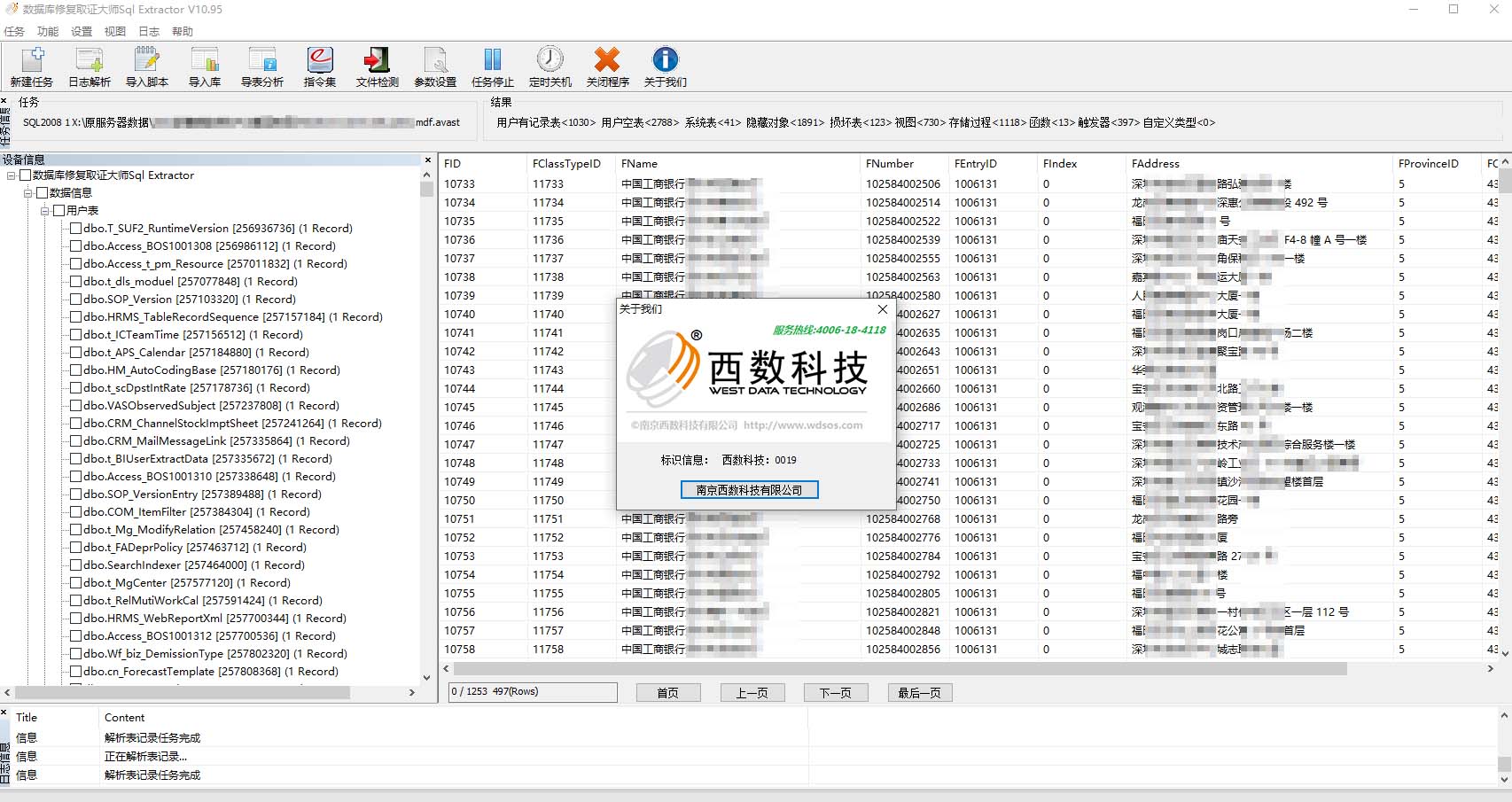
Task: Jump to 最后一页
Action: click(920, 693)
